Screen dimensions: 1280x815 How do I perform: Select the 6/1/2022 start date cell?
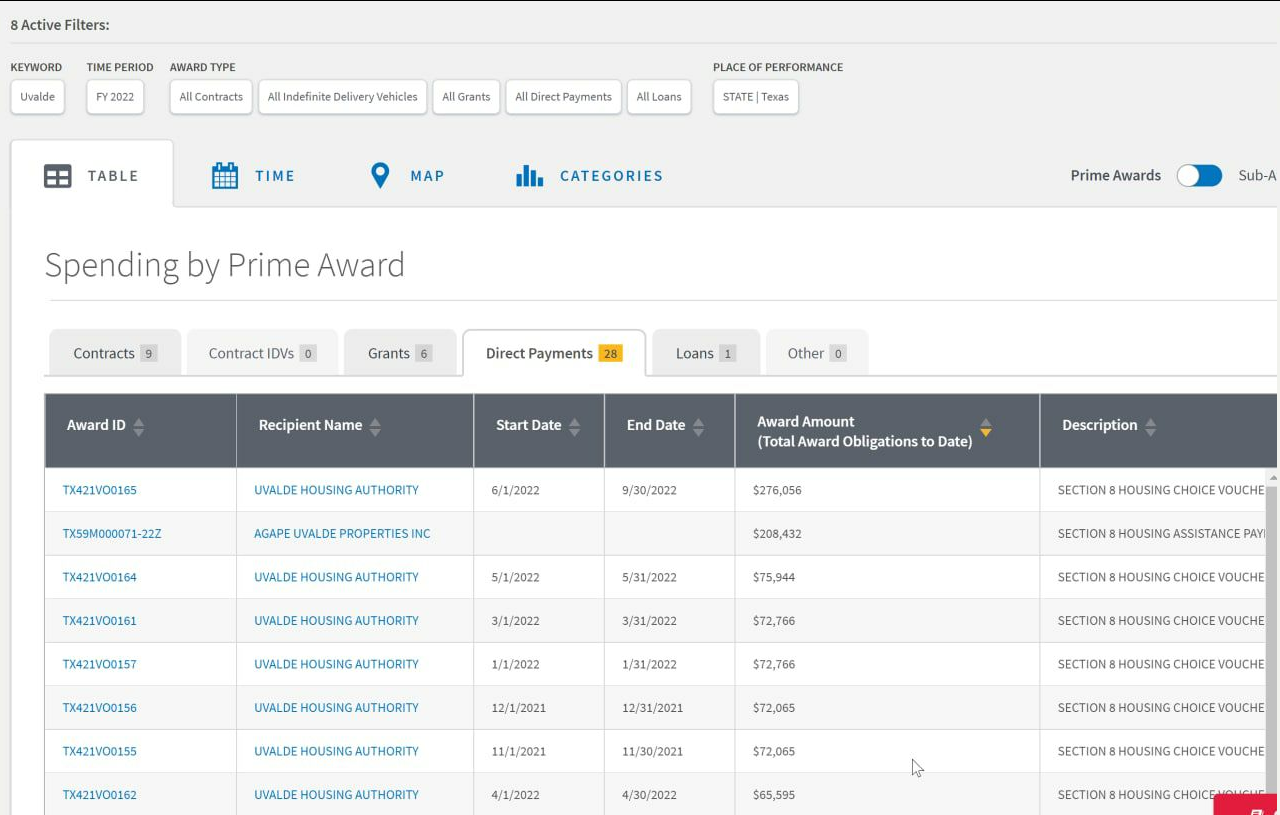coord(539,490)
